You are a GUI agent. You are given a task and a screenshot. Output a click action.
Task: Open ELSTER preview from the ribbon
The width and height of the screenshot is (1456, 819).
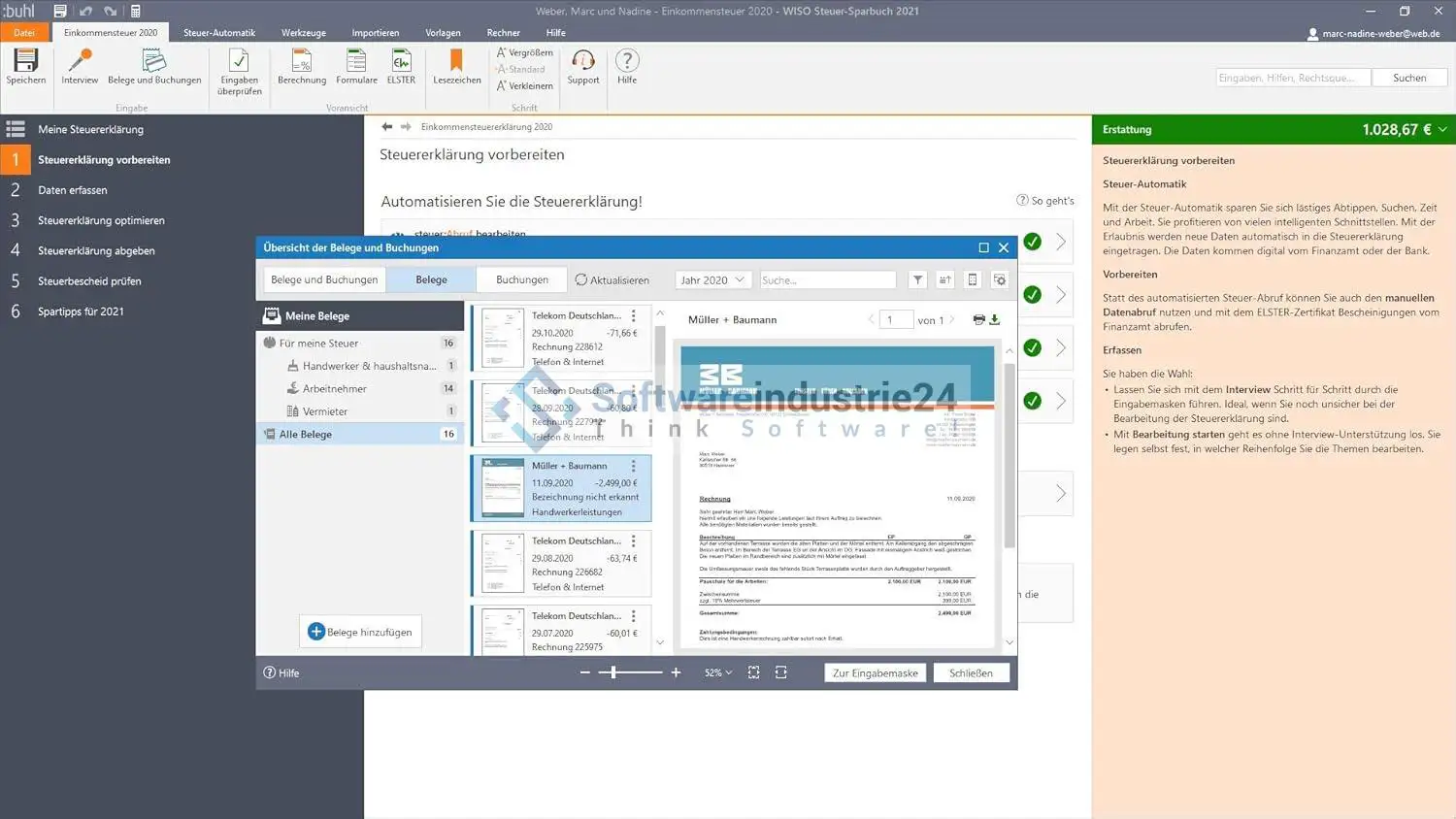click(401, 62)
